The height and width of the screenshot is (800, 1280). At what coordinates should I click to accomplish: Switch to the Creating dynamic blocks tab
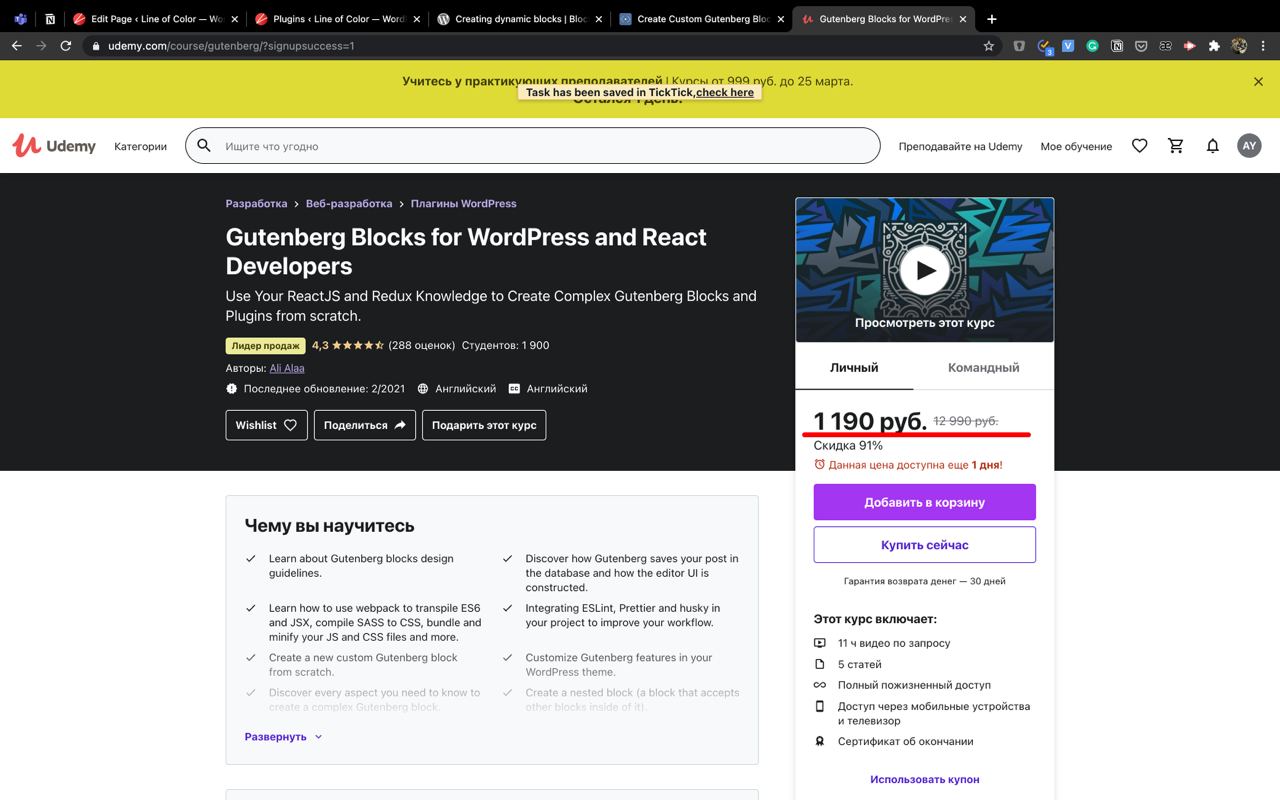[x=519, y=18]
